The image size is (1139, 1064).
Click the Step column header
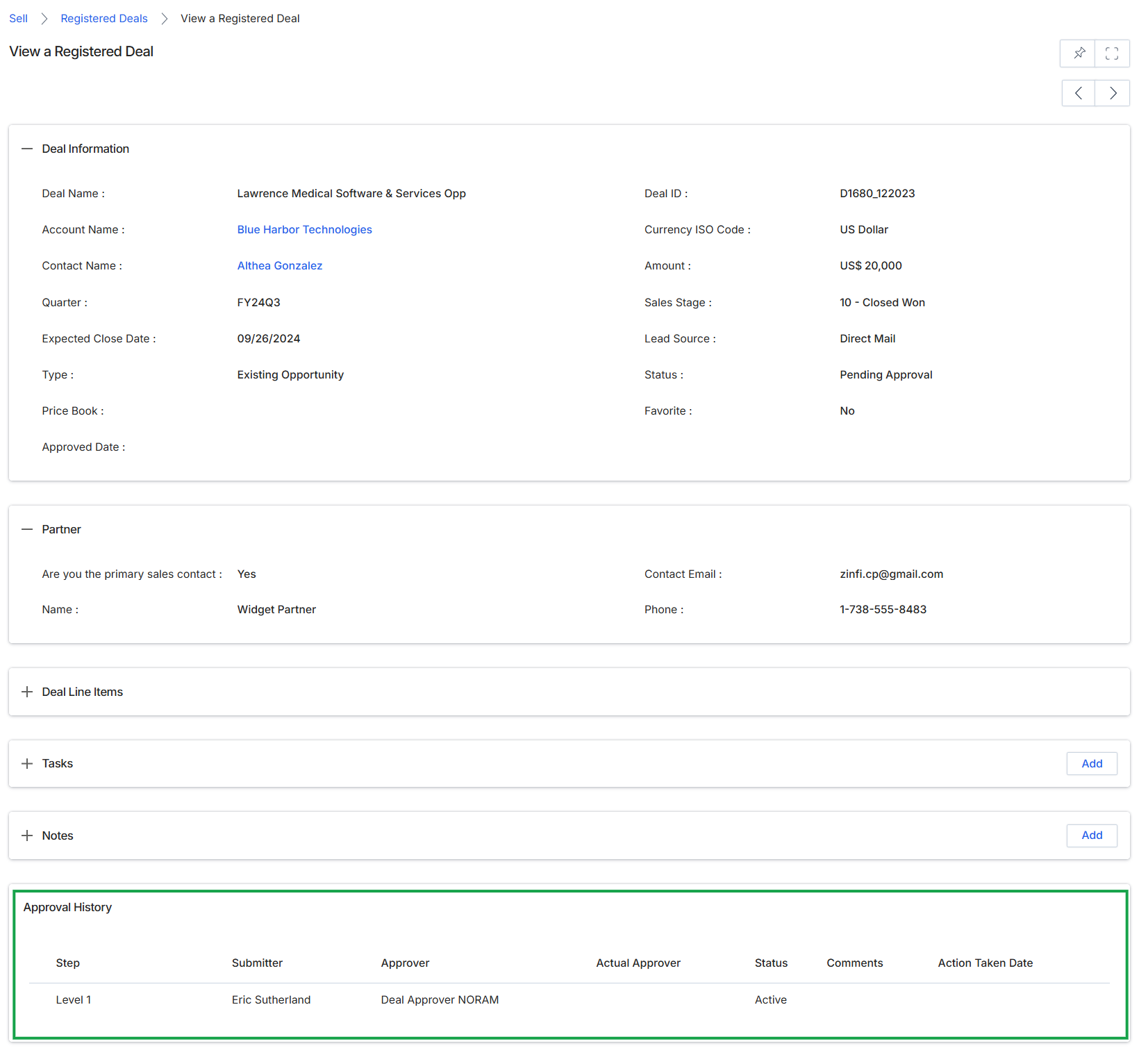tap(68, 963)
